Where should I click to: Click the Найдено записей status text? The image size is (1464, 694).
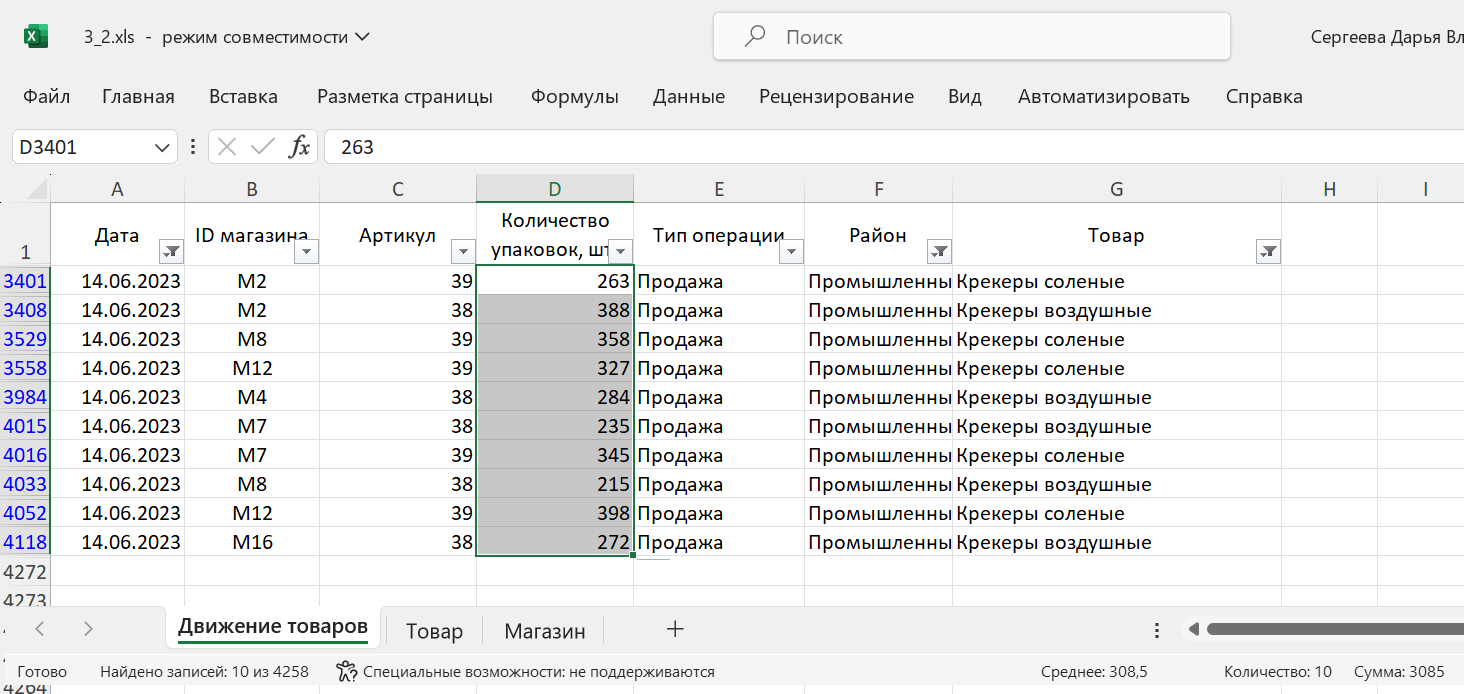tap(204, 672)
